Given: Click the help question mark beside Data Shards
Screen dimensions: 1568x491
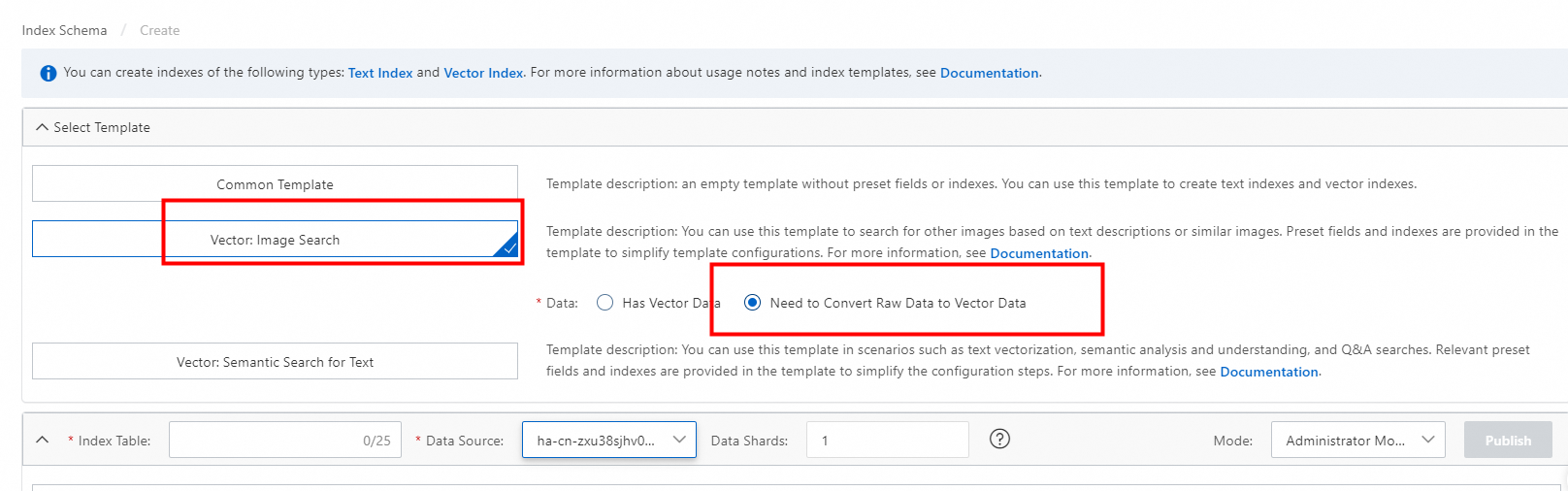Looking at the screenshot, I should (x=999, y=440).
